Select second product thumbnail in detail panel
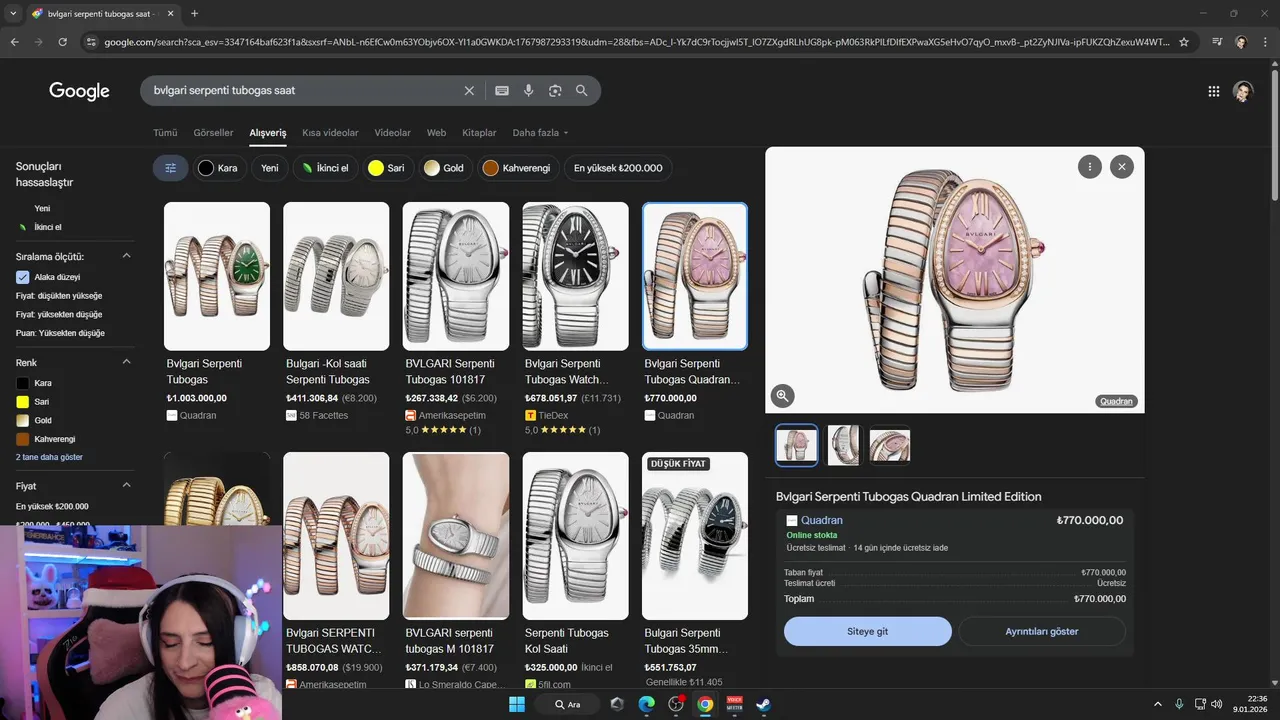The width and height of the screenshot is (1280, 720). click(x=843, y=445)
